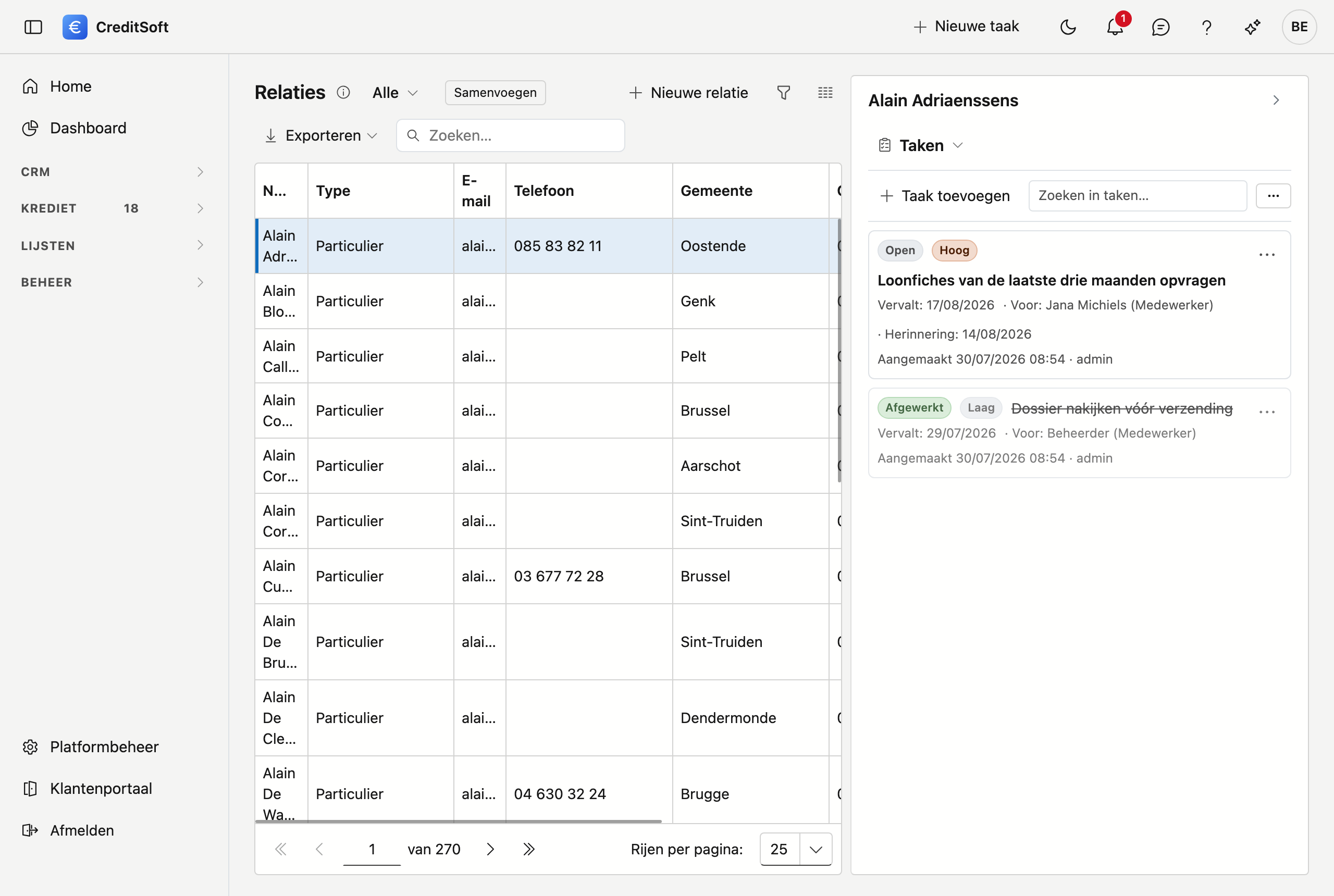Click the CreditSoft euro logo
Image resolution: width=1334 pixels, height=896 pixels.
click(75, 27)
